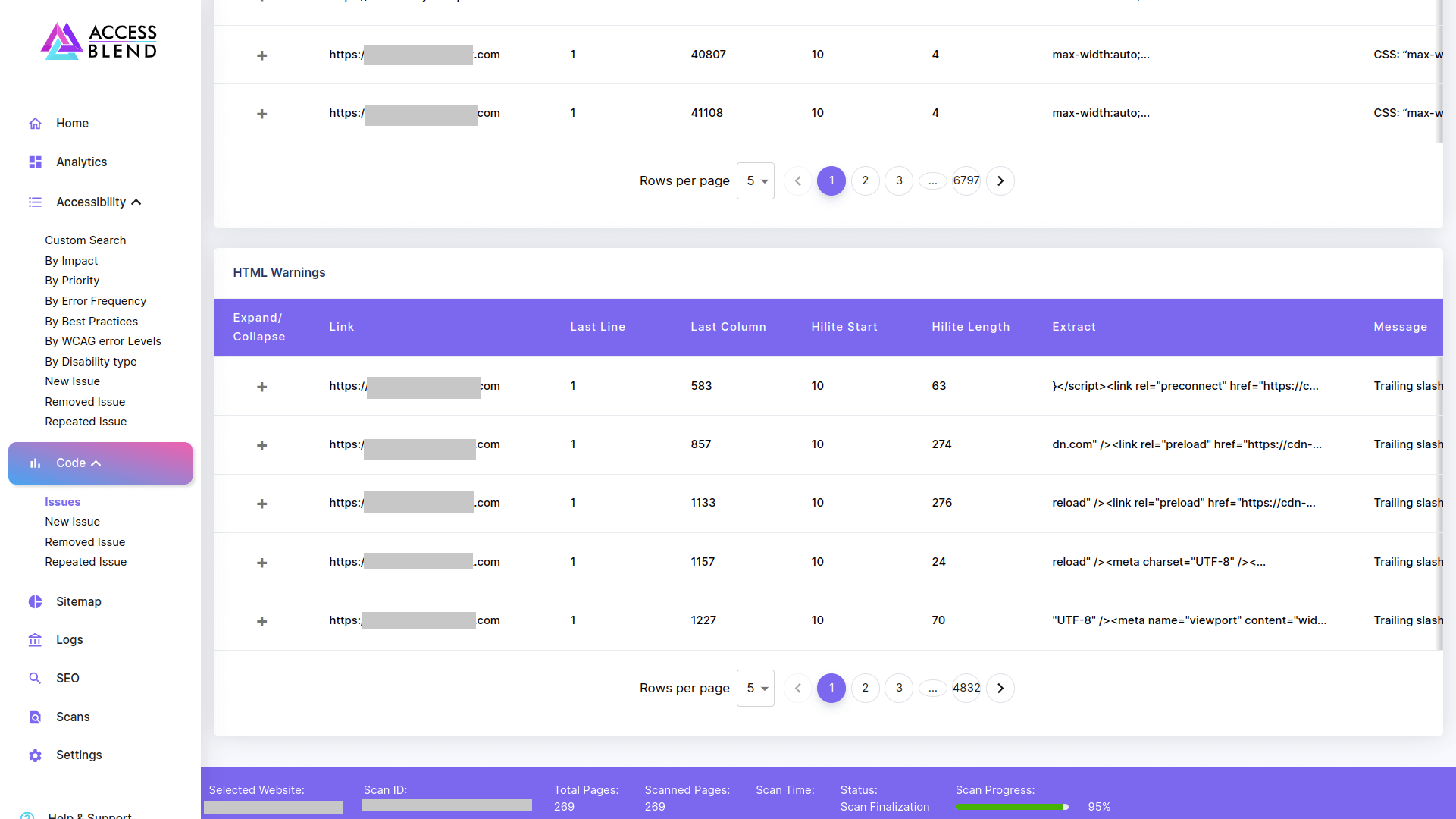Jump to page 4832
1456x819 pixels.
click(966, 689)
